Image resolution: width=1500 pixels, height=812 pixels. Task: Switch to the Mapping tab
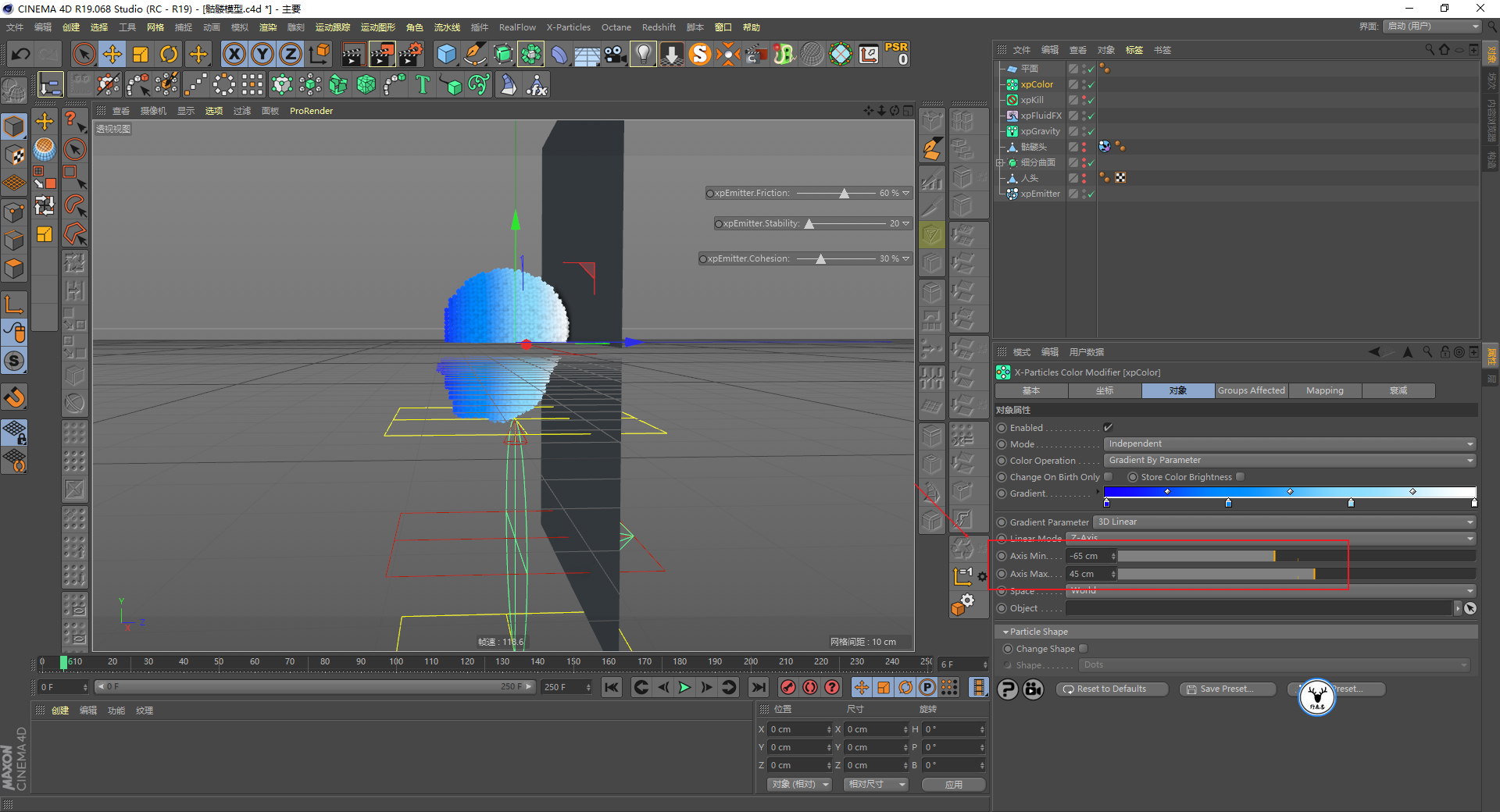pos(1324,390)
